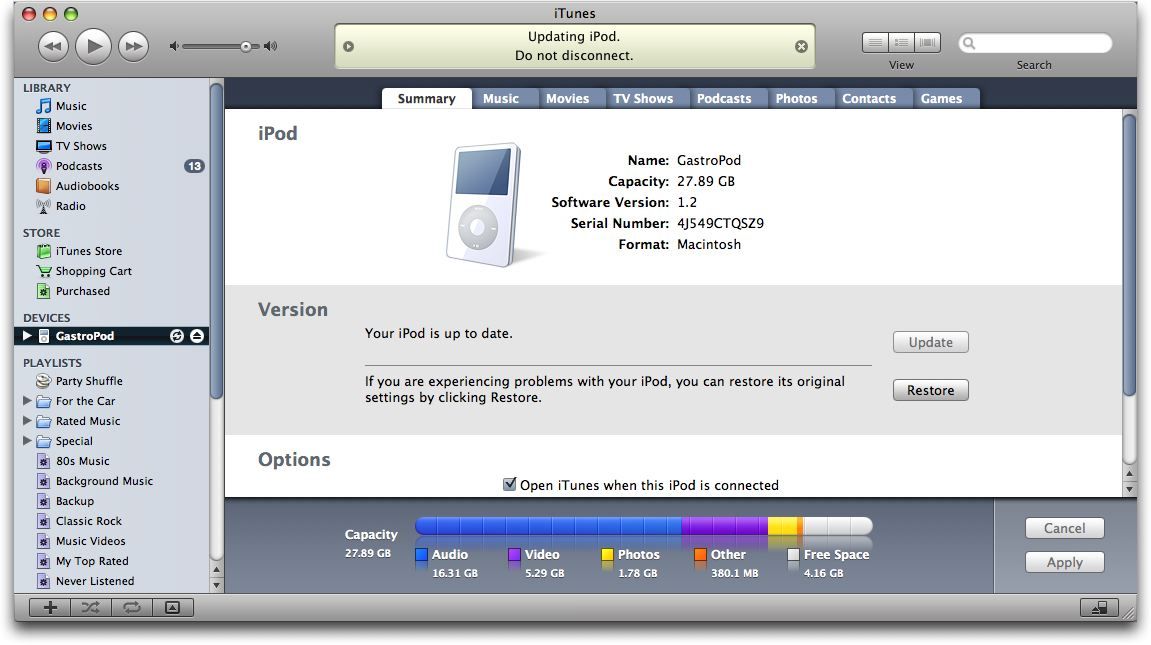1151x645 pixels.
Task: Click the yellow Photos capacity swatch
Action: pos(607,555)
